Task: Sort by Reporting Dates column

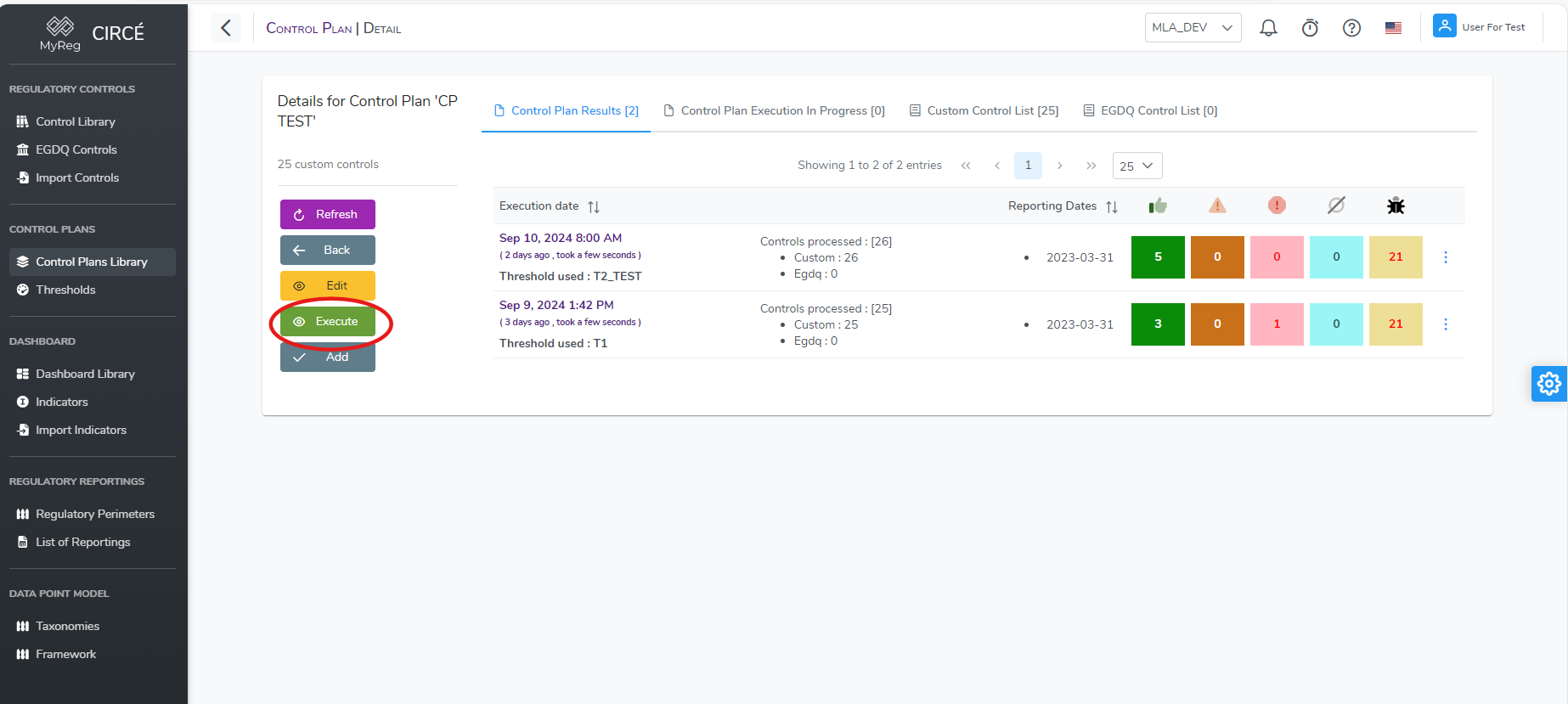Action: point(1111,206)
